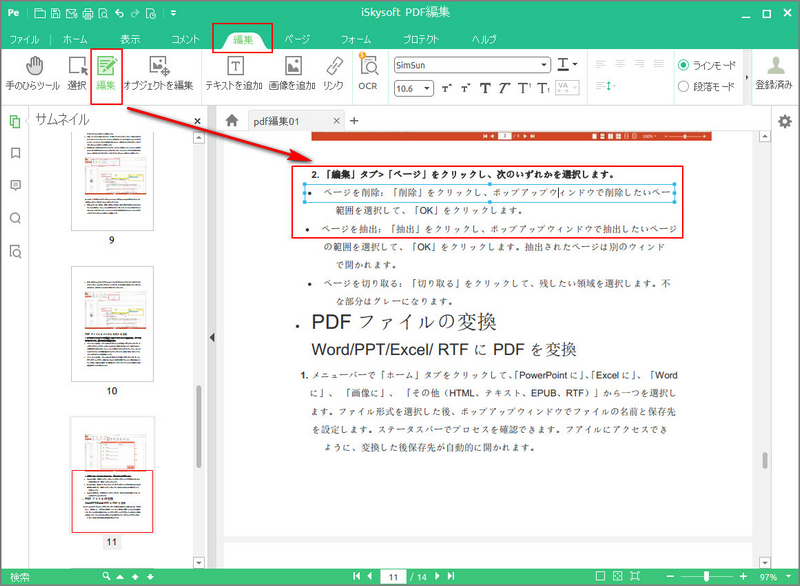Click the 登録済み registered user icon

(775, 73)
